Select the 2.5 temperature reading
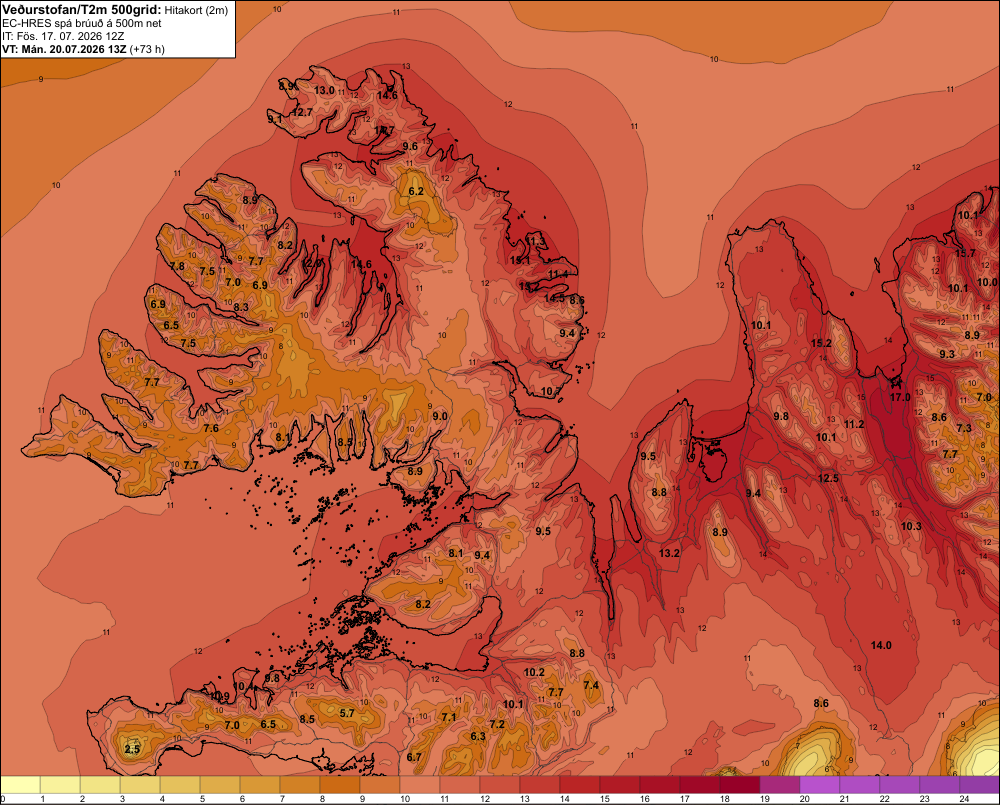1000x805 pixels. tap(132, 749)
